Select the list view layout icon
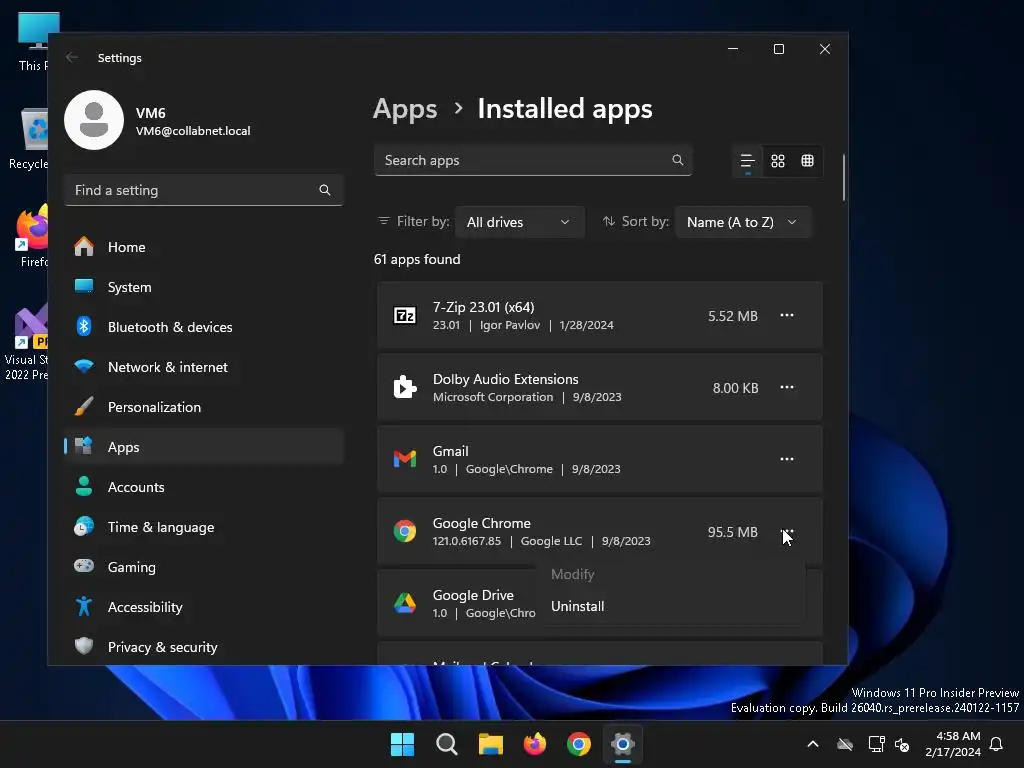Screen dimensions: 1024x768 click(x=747, y=161)
